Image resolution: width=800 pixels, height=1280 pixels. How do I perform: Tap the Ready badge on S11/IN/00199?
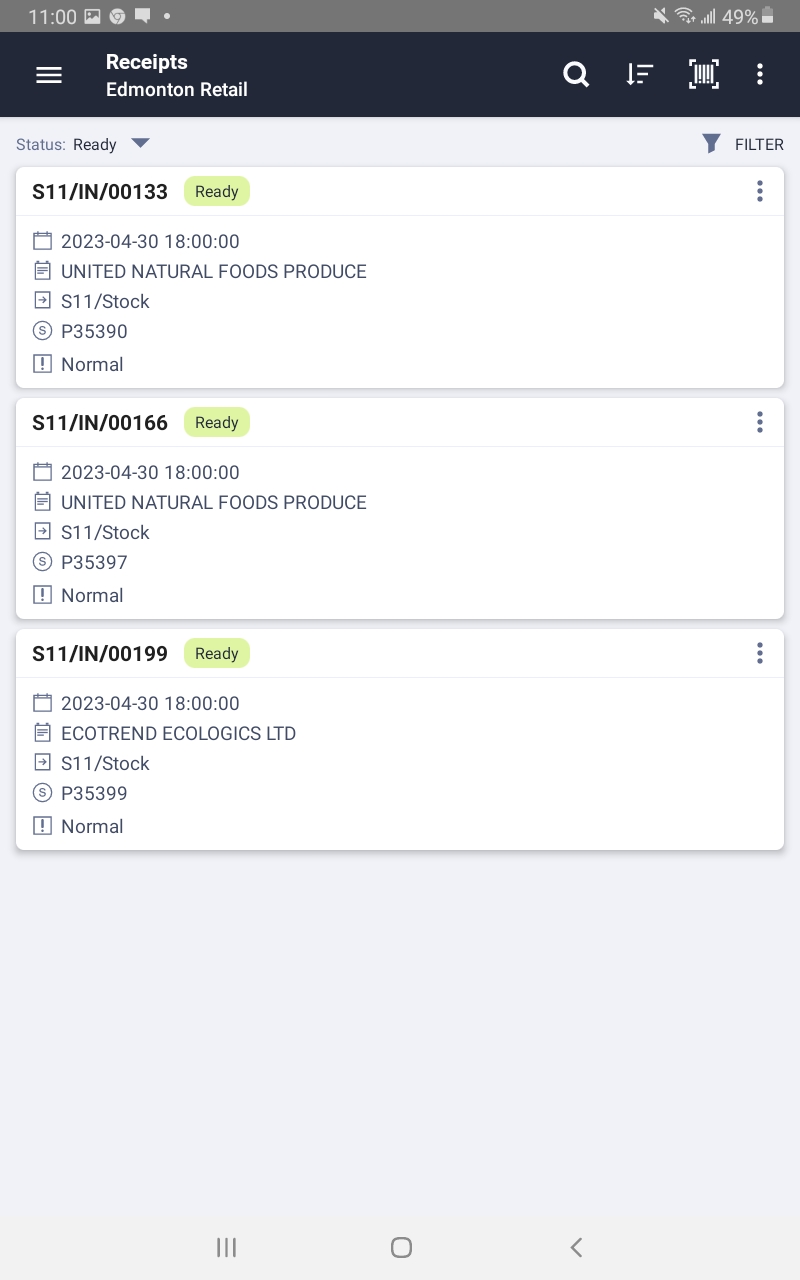pyautogui.click(x=217, y=653)
